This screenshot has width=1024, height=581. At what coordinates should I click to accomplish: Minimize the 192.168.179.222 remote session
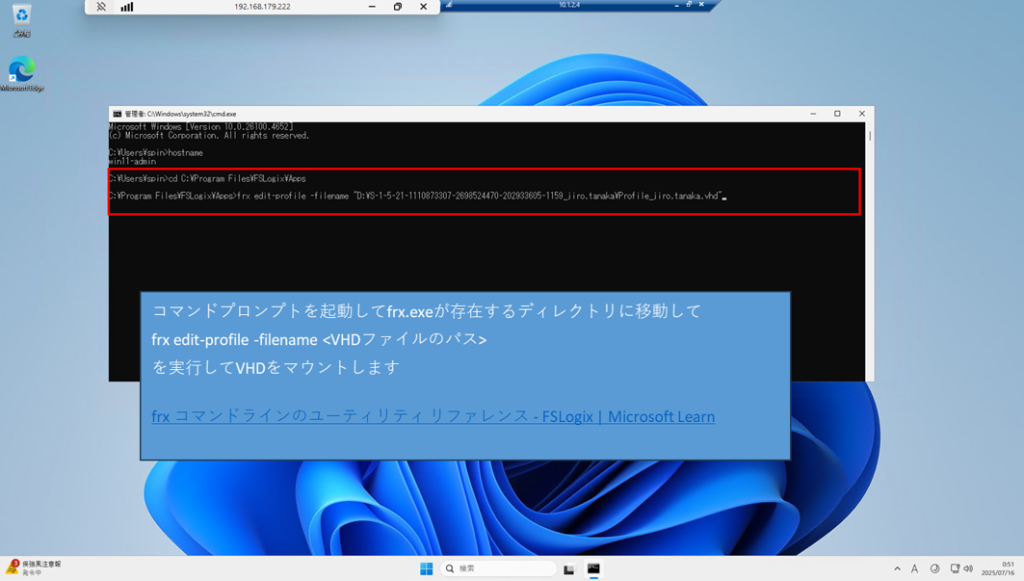[372, 7]
